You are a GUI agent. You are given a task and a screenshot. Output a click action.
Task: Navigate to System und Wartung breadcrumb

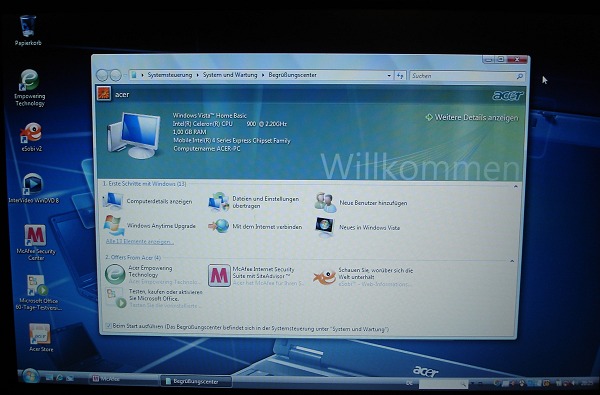coord(230,75)
